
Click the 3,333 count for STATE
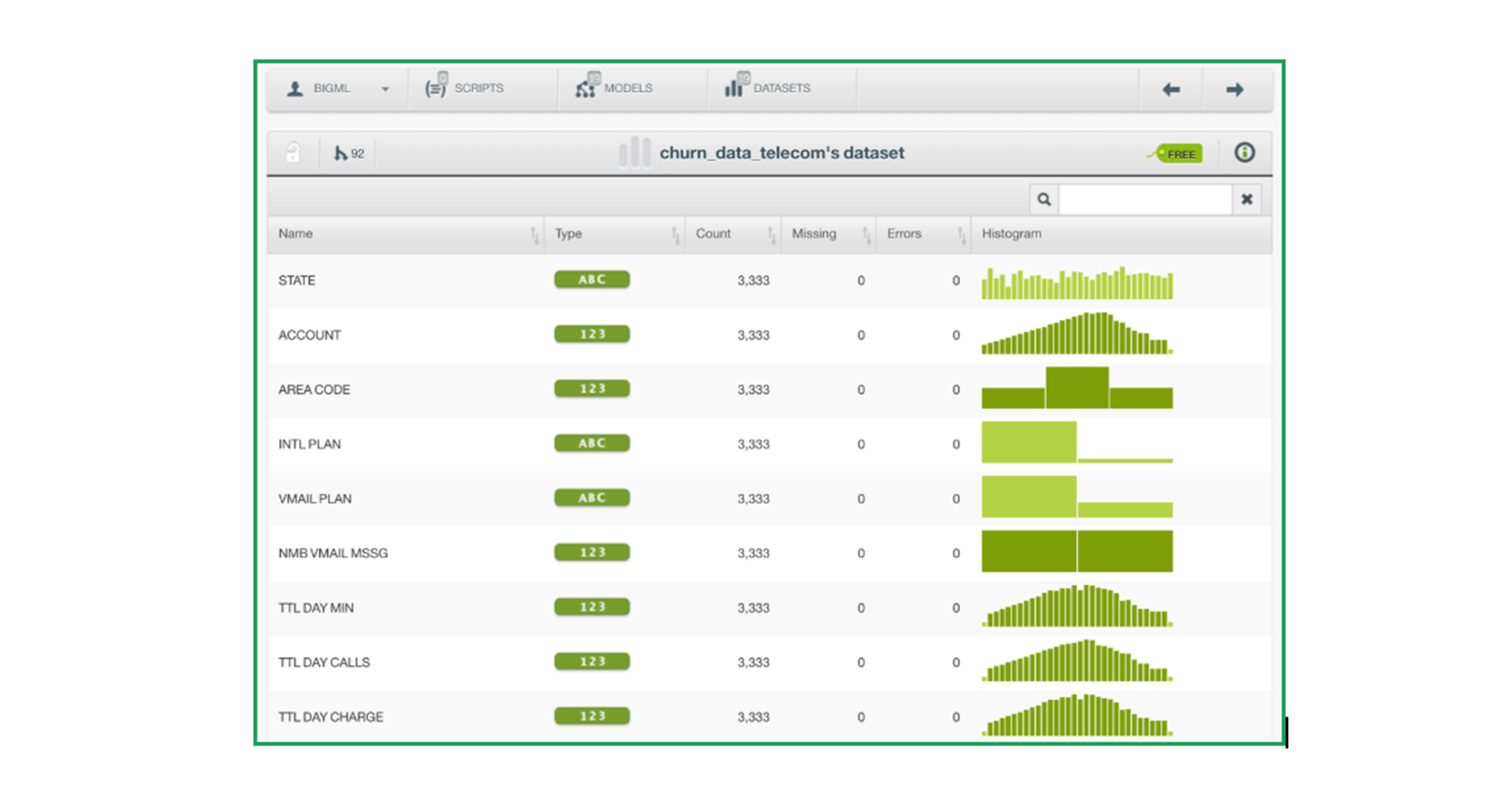[753, 281]
